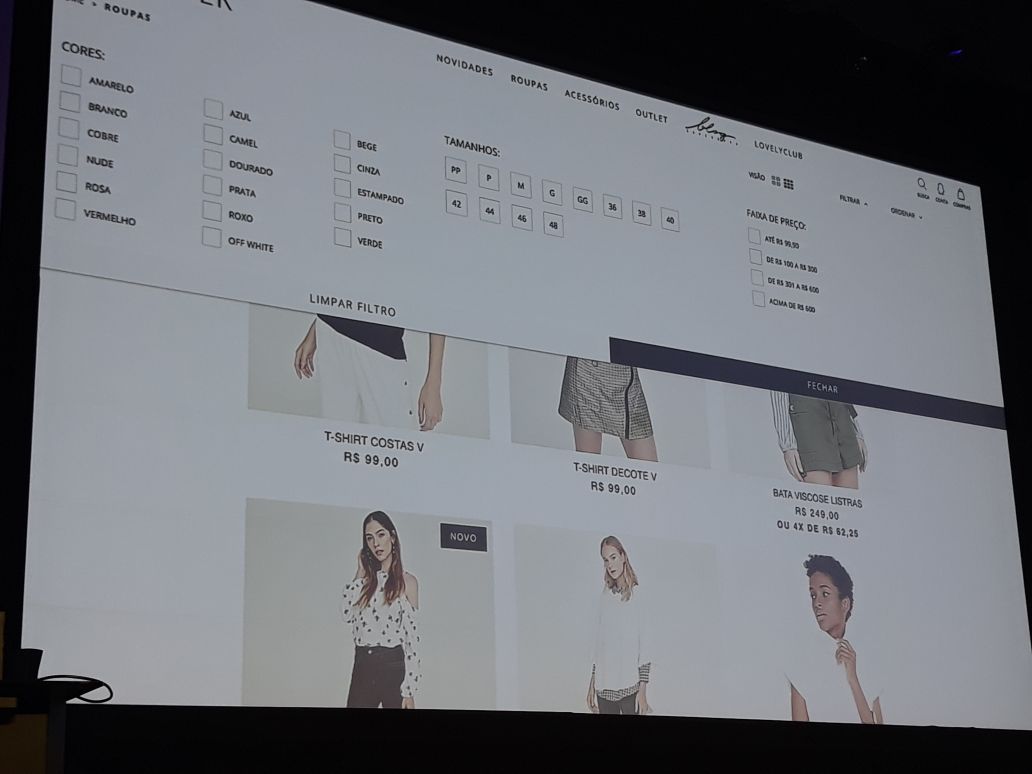Switch to three-column grid view

click(788, 184)
